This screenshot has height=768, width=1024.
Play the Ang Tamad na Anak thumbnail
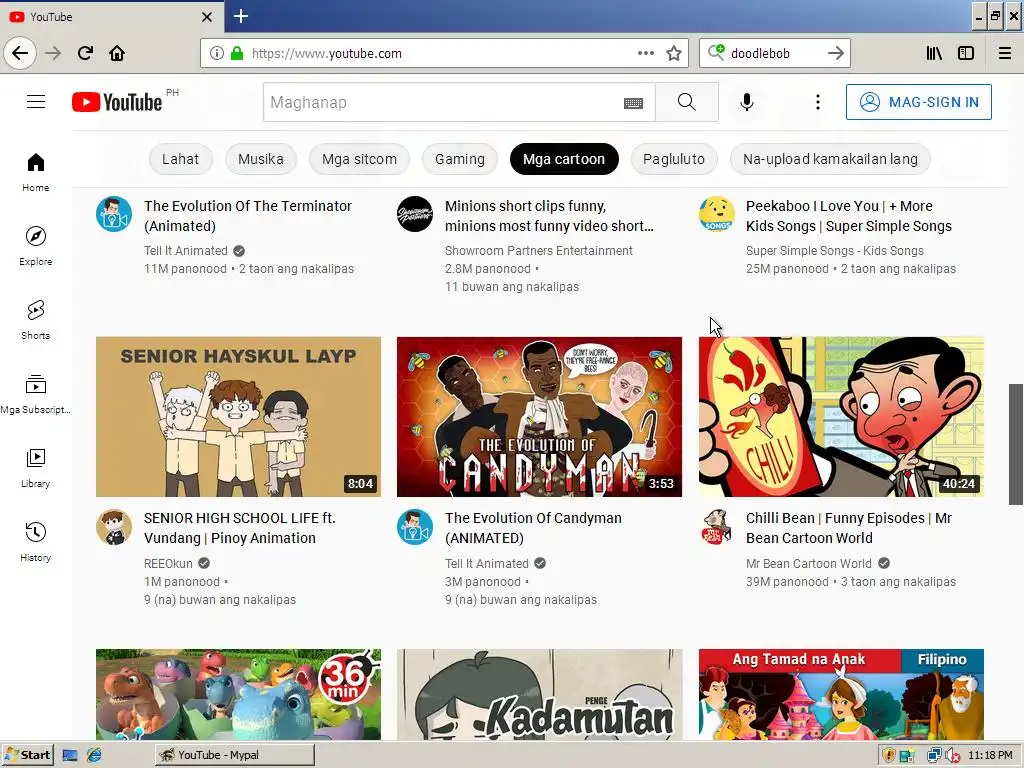point(841,694)
